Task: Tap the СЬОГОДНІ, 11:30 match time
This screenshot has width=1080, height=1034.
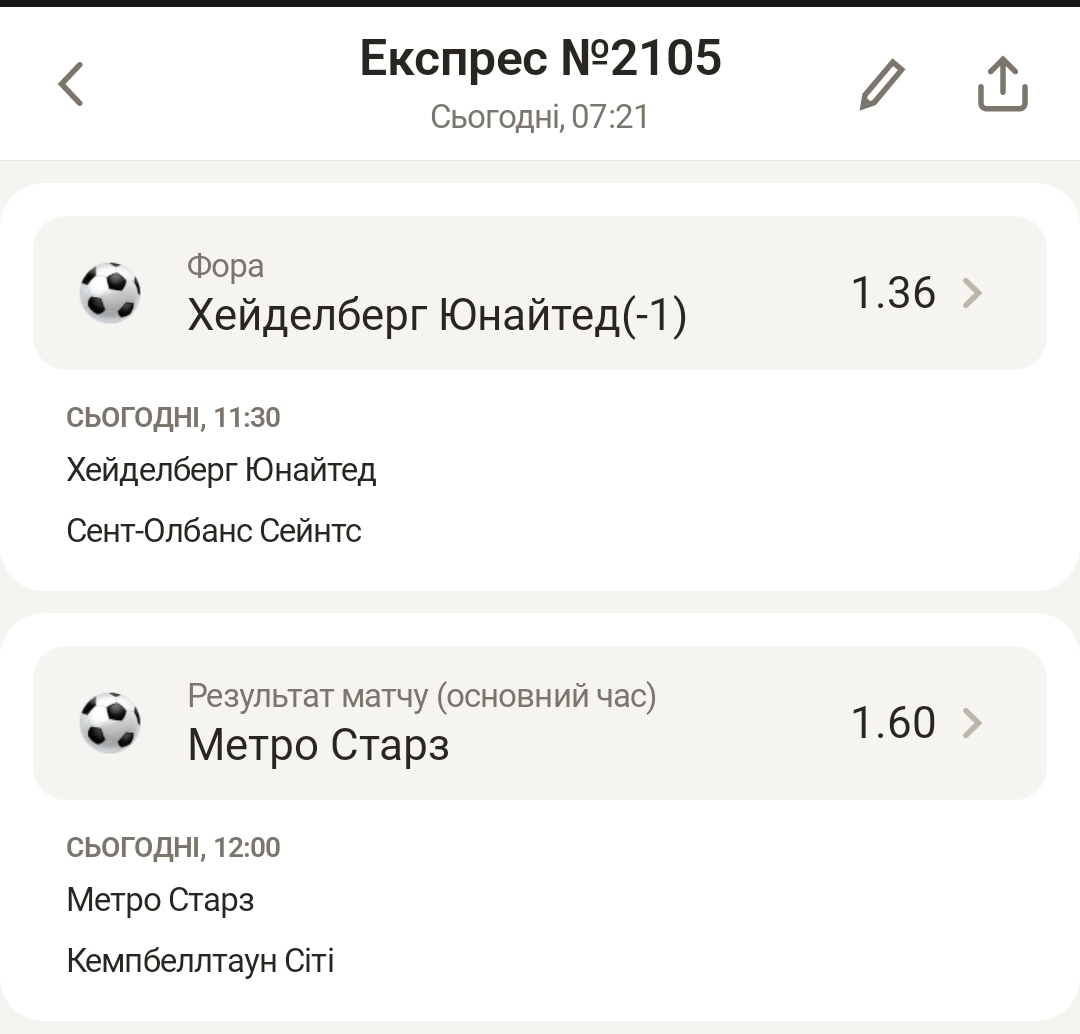Action: [173, 417]
